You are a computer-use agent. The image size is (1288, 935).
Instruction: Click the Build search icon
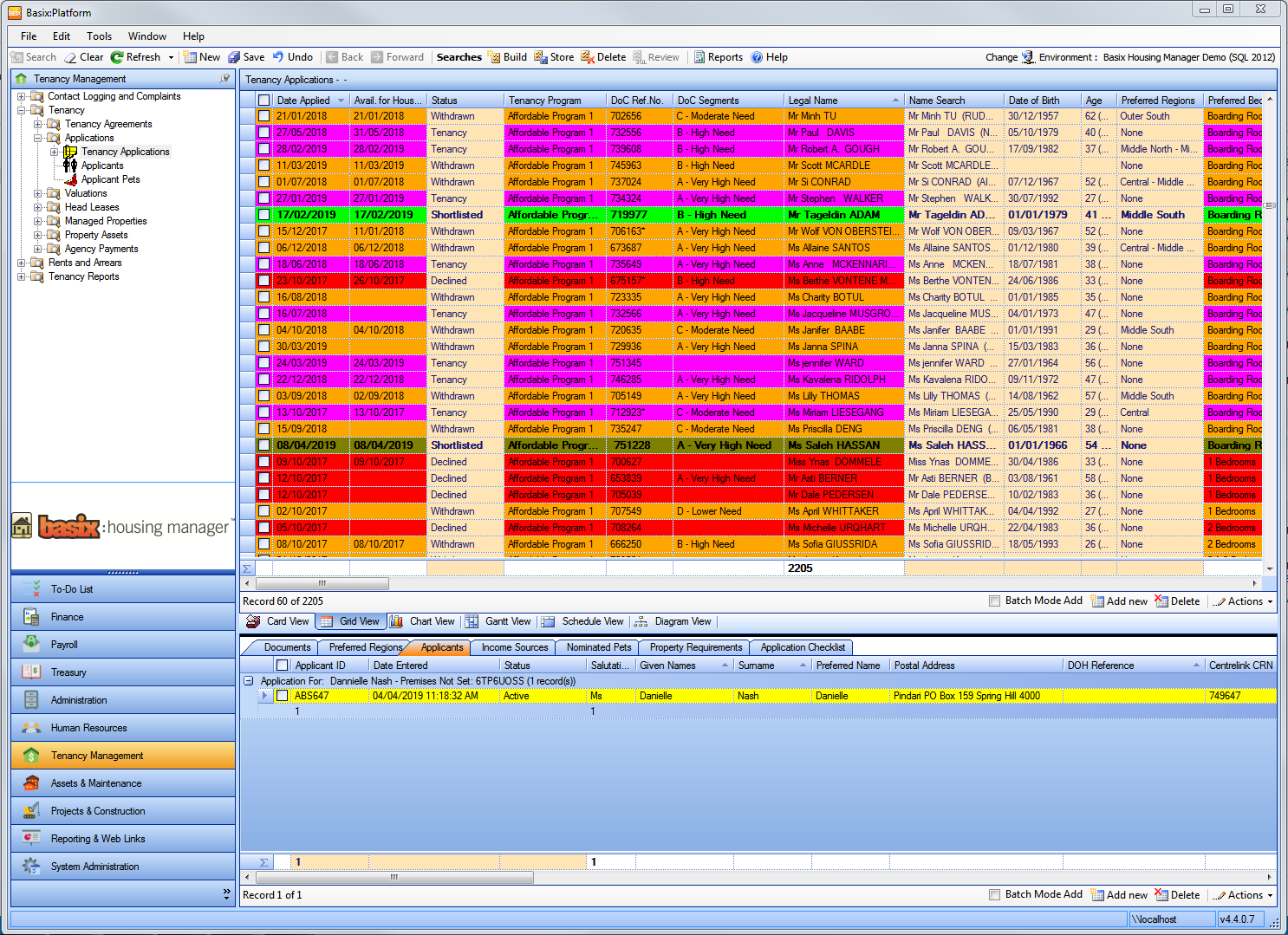pyautogui.click(x=507, y=56)
